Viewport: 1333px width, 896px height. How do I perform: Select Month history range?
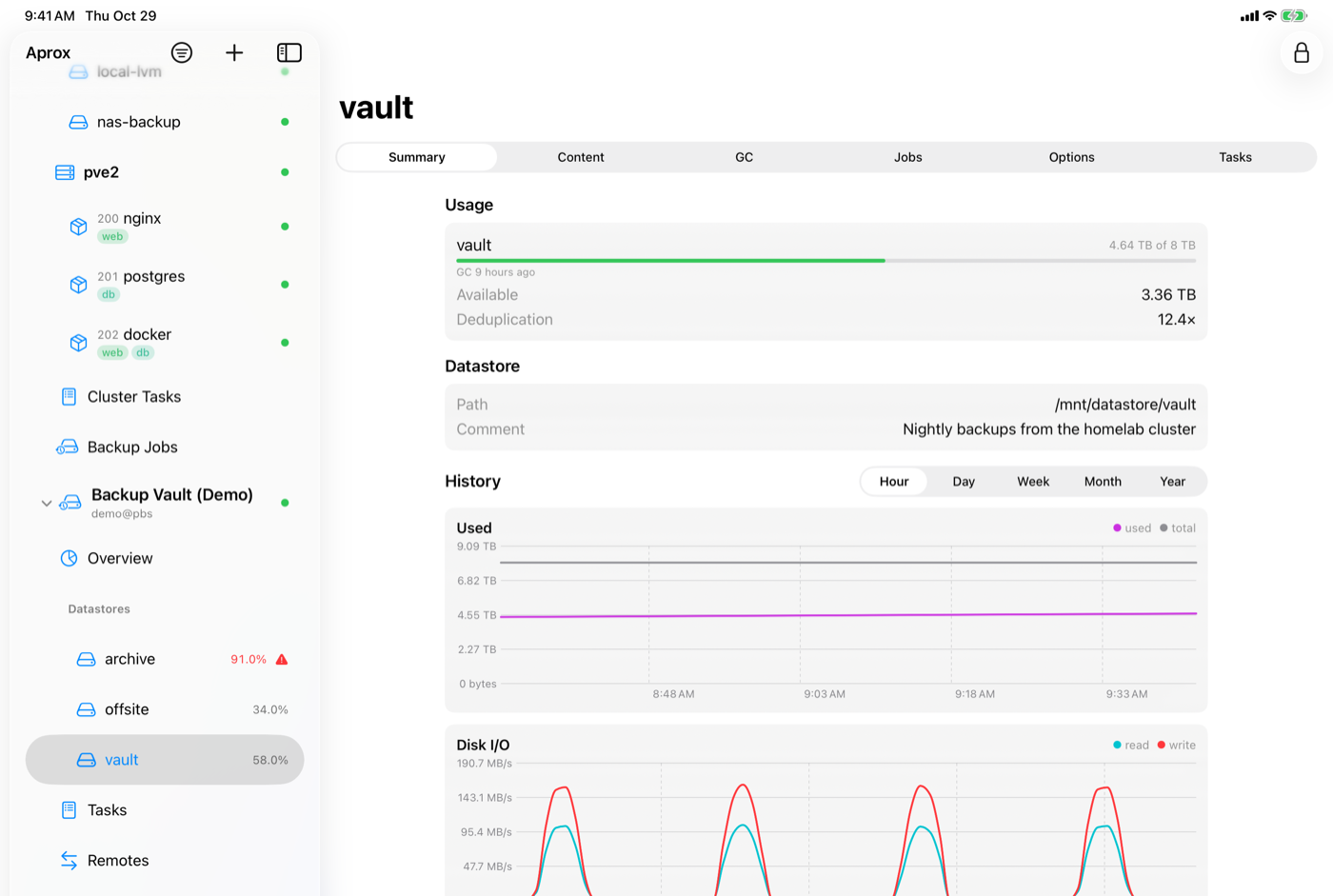1103,482
